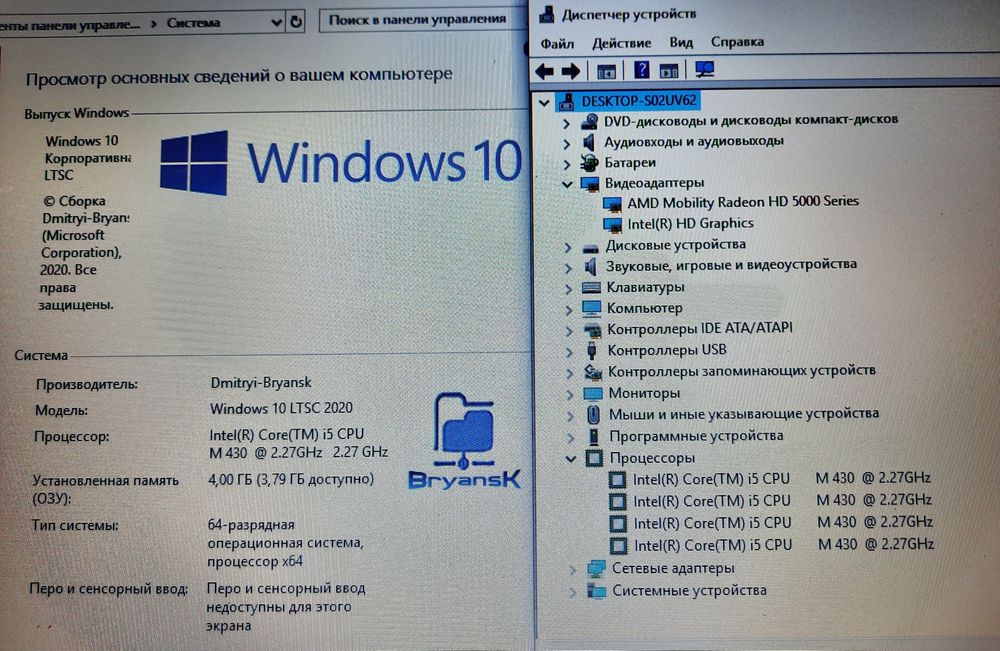The width and height of the screenshot is (1000, 651).
Task: Click the '4,00 ГБ (3,79 ГБ доступно)' memory value
Action: 291,479
